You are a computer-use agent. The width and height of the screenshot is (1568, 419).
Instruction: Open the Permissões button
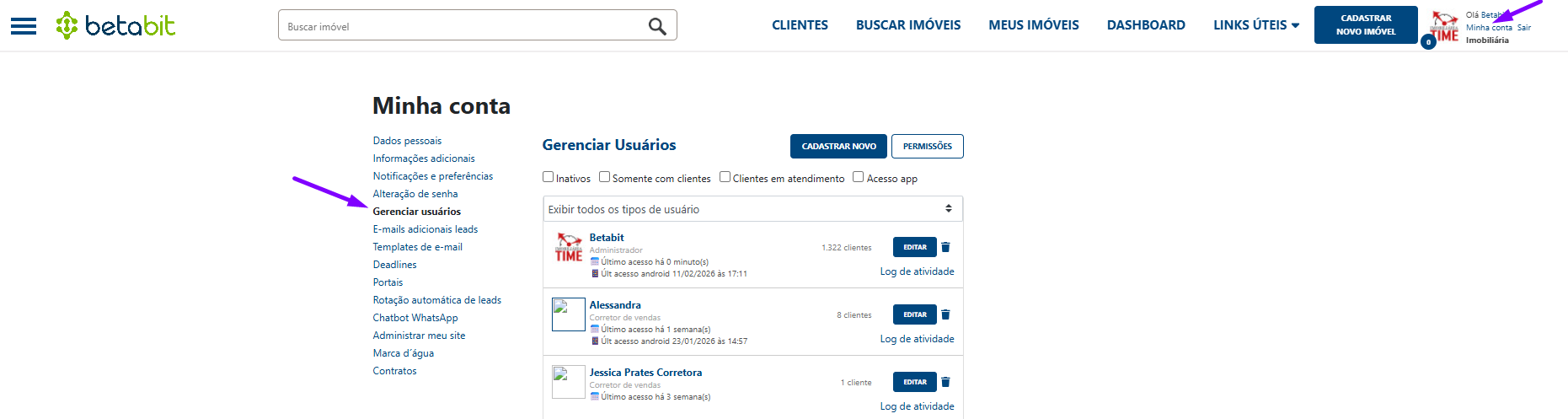tap(927, 146)
